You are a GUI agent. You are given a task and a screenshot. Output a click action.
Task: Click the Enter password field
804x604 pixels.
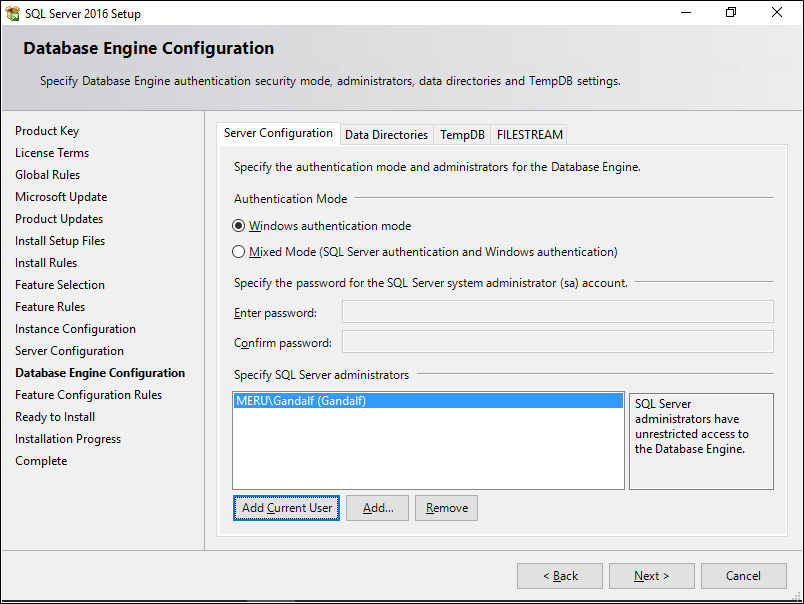pyautogui.click(x=557, y=312)
